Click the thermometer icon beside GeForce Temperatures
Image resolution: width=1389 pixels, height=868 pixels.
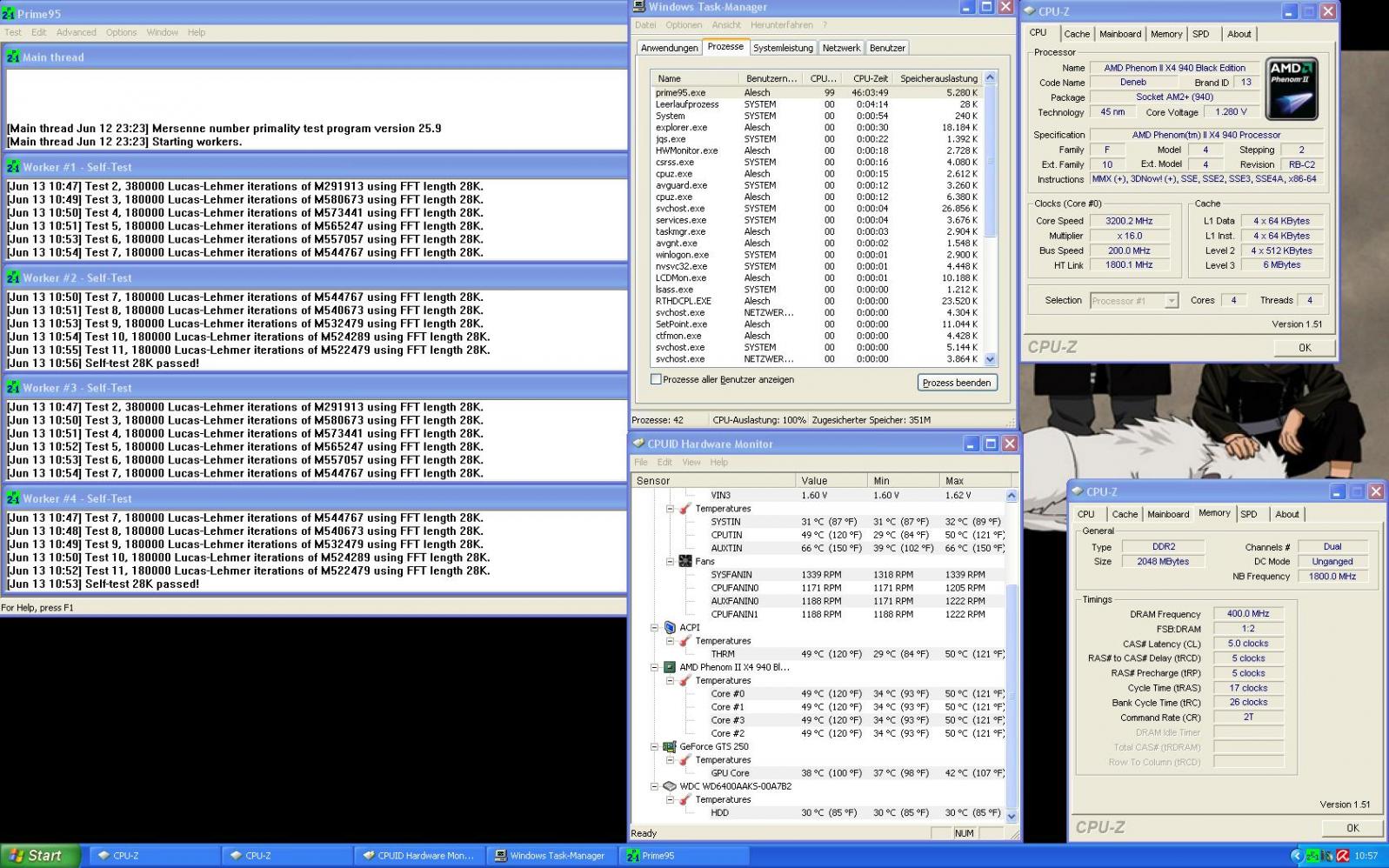click(x=685, y=759)
